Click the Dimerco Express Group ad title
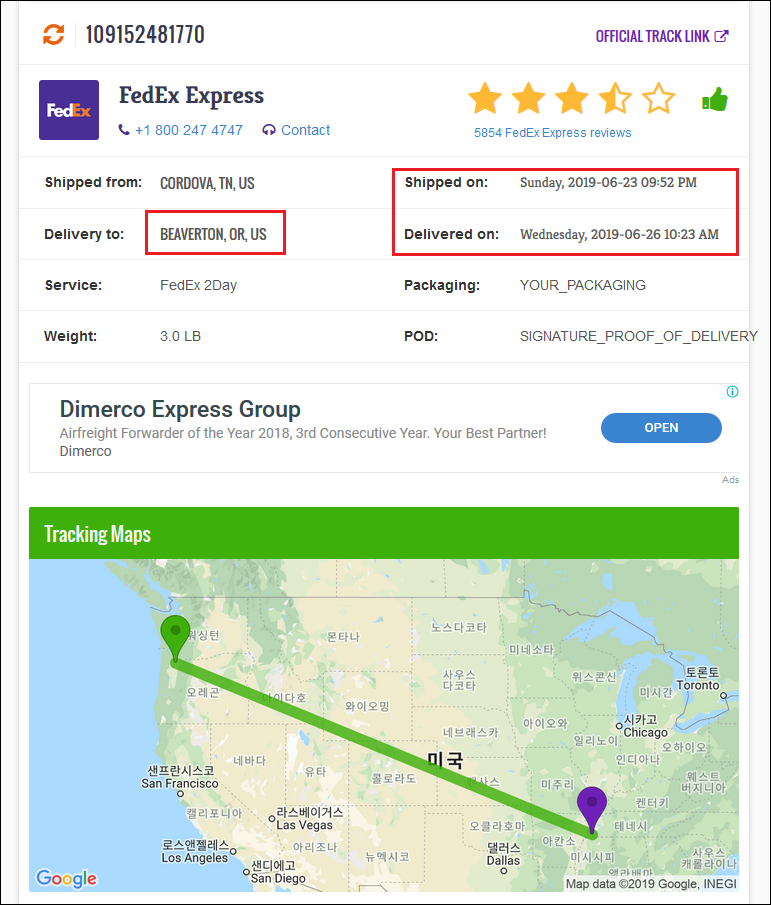 coord(180,409)
